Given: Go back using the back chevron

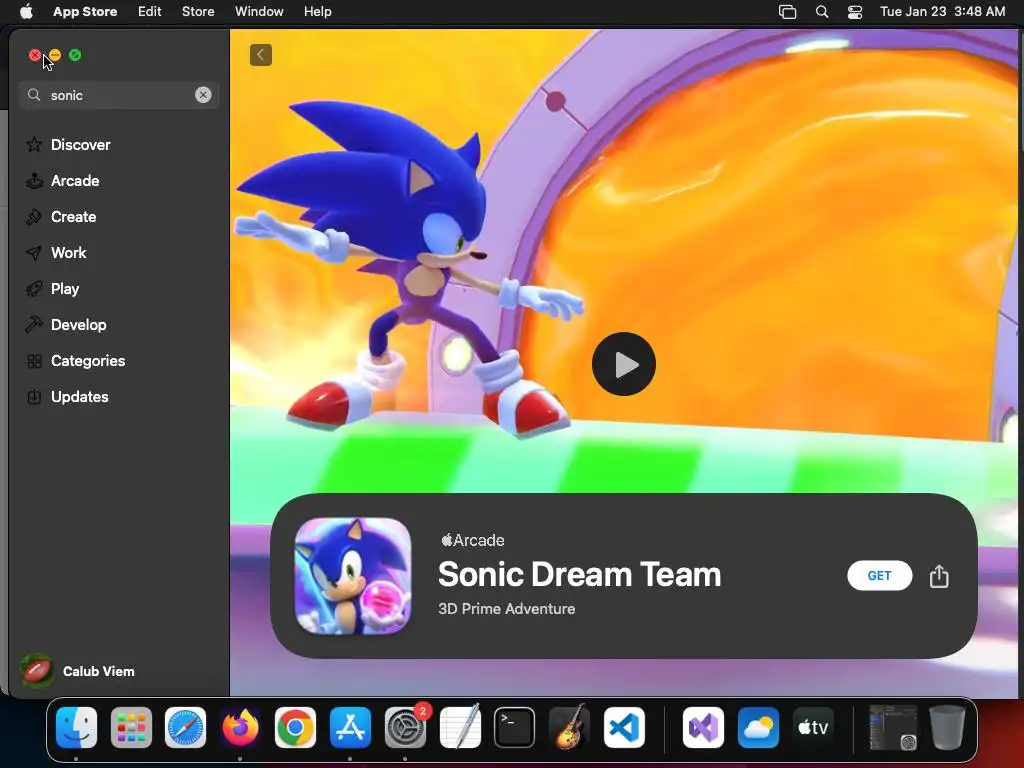Looking at the screenshot, I should [261, 55].
